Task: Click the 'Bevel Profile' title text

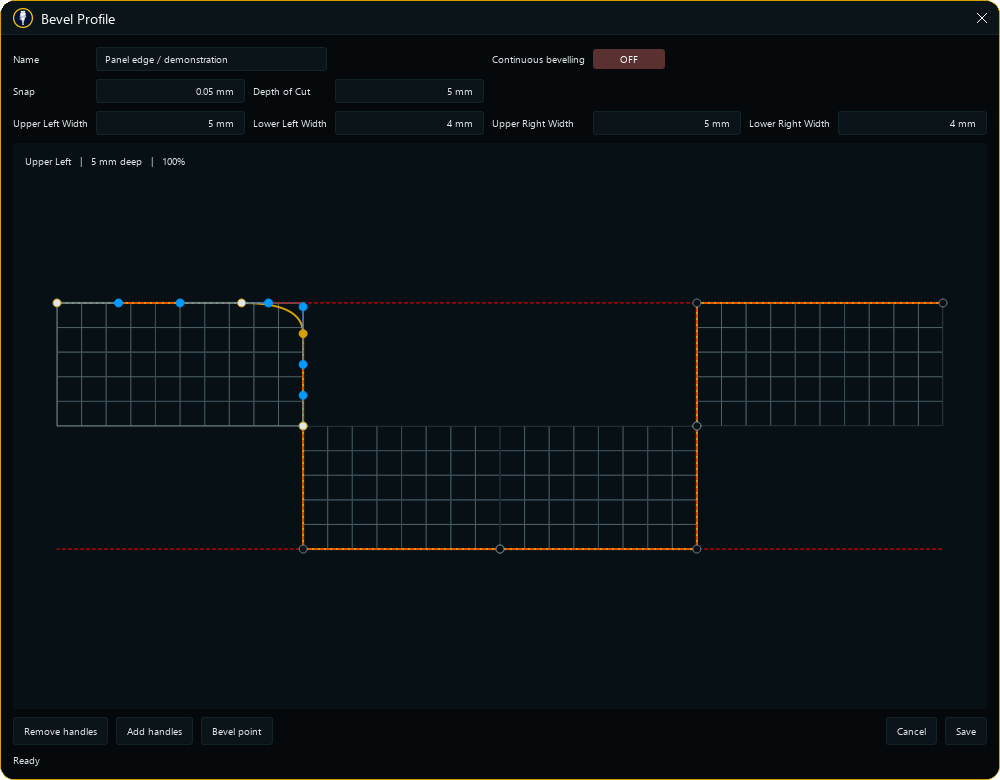Action: coord(78,19)
